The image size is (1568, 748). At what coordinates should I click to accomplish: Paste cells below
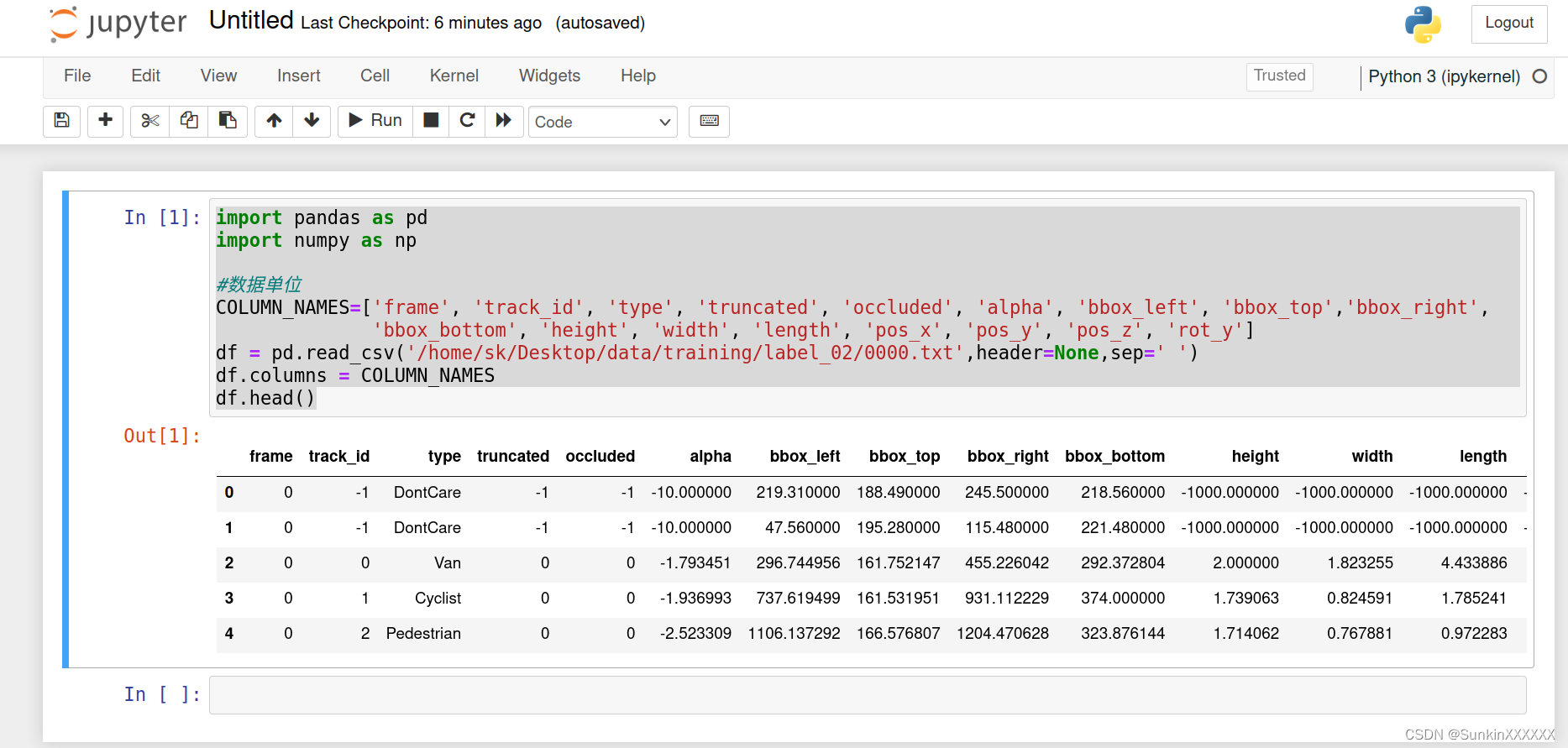click(228, 121)
